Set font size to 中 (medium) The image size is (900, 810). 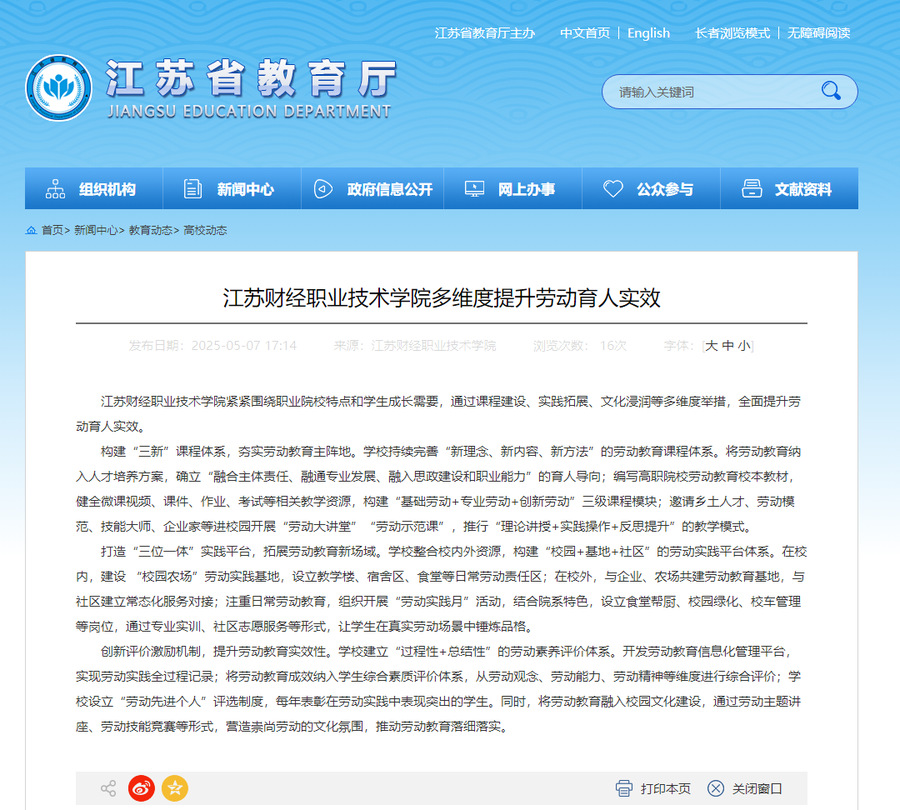[728, 346]
